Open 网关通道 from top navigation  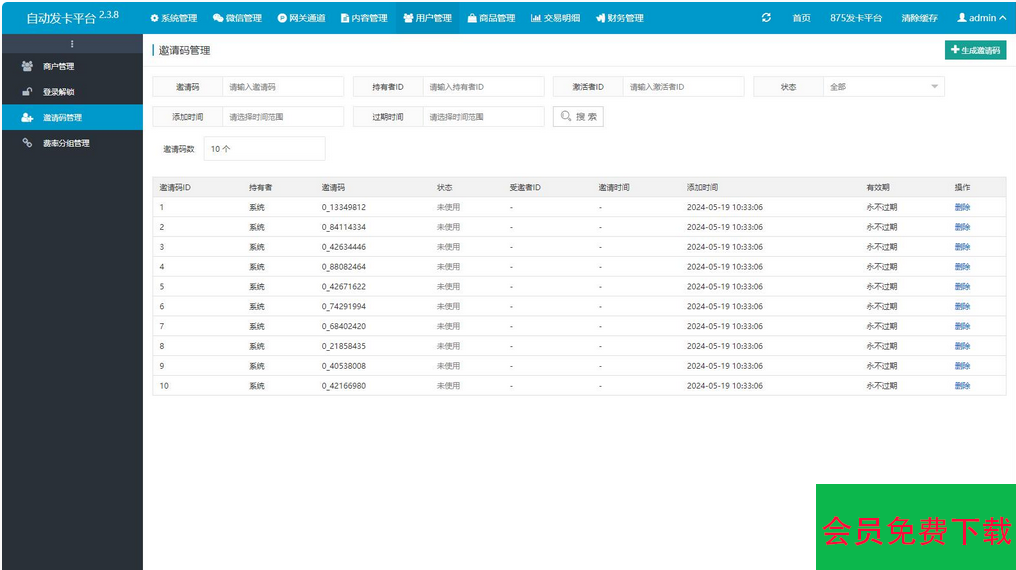301,18
